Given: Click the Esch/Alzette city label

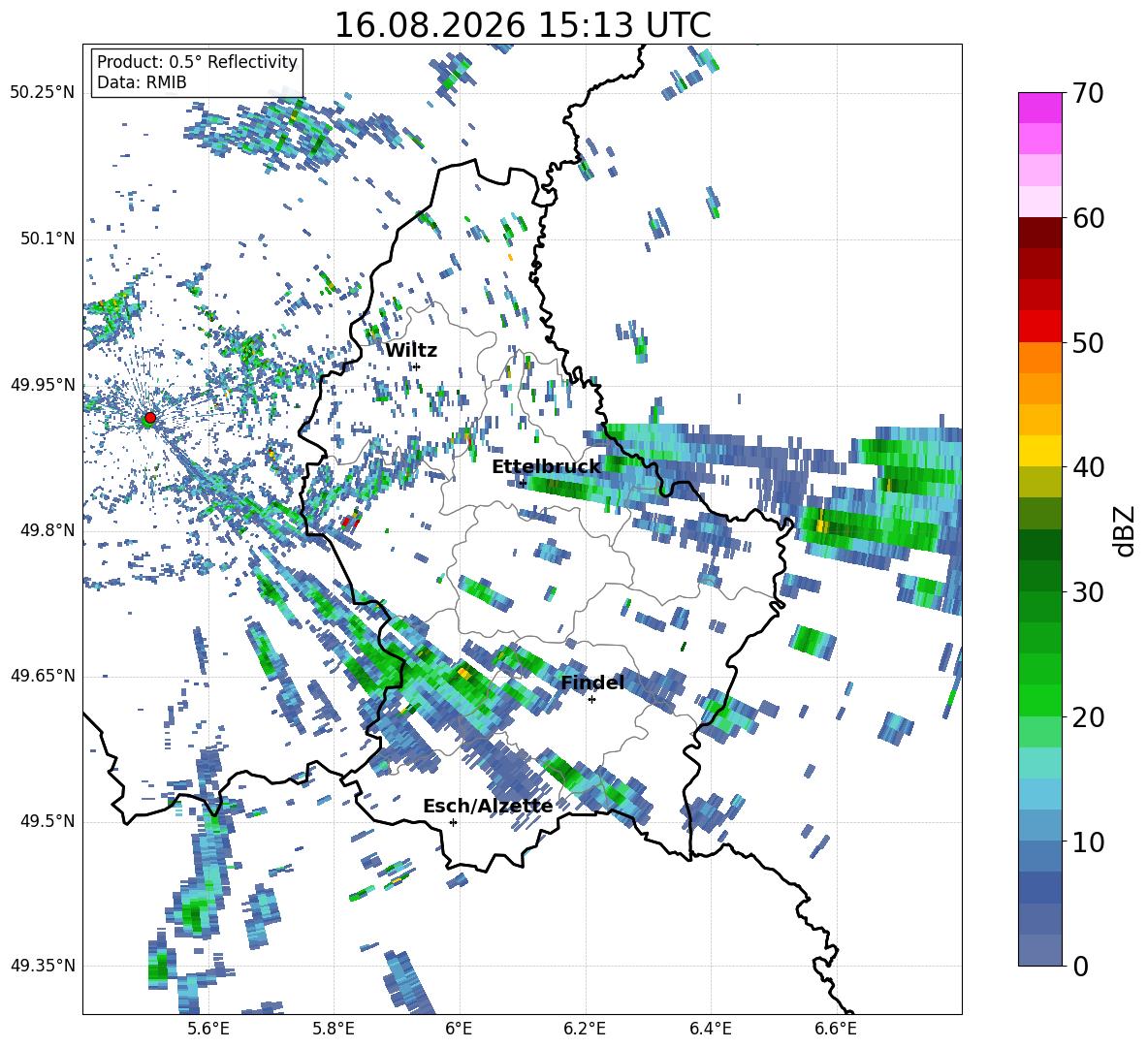Looking at the screenshot, I should point(488,807).
